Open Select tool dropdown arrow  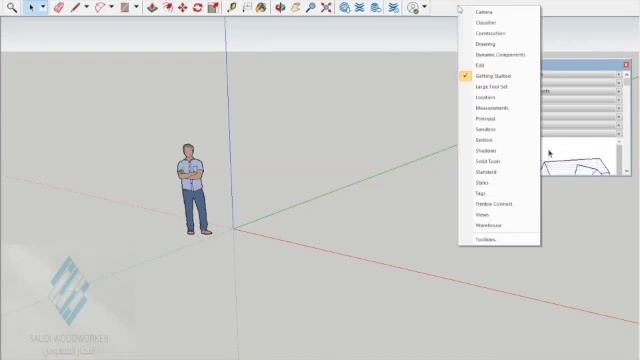coord(43,7)
